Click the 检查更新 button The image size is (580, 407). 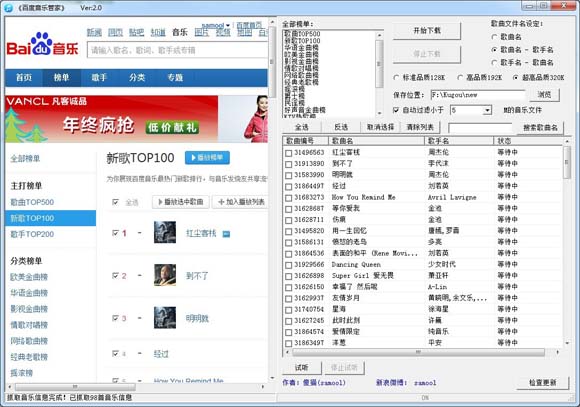[x=543, y=383]
